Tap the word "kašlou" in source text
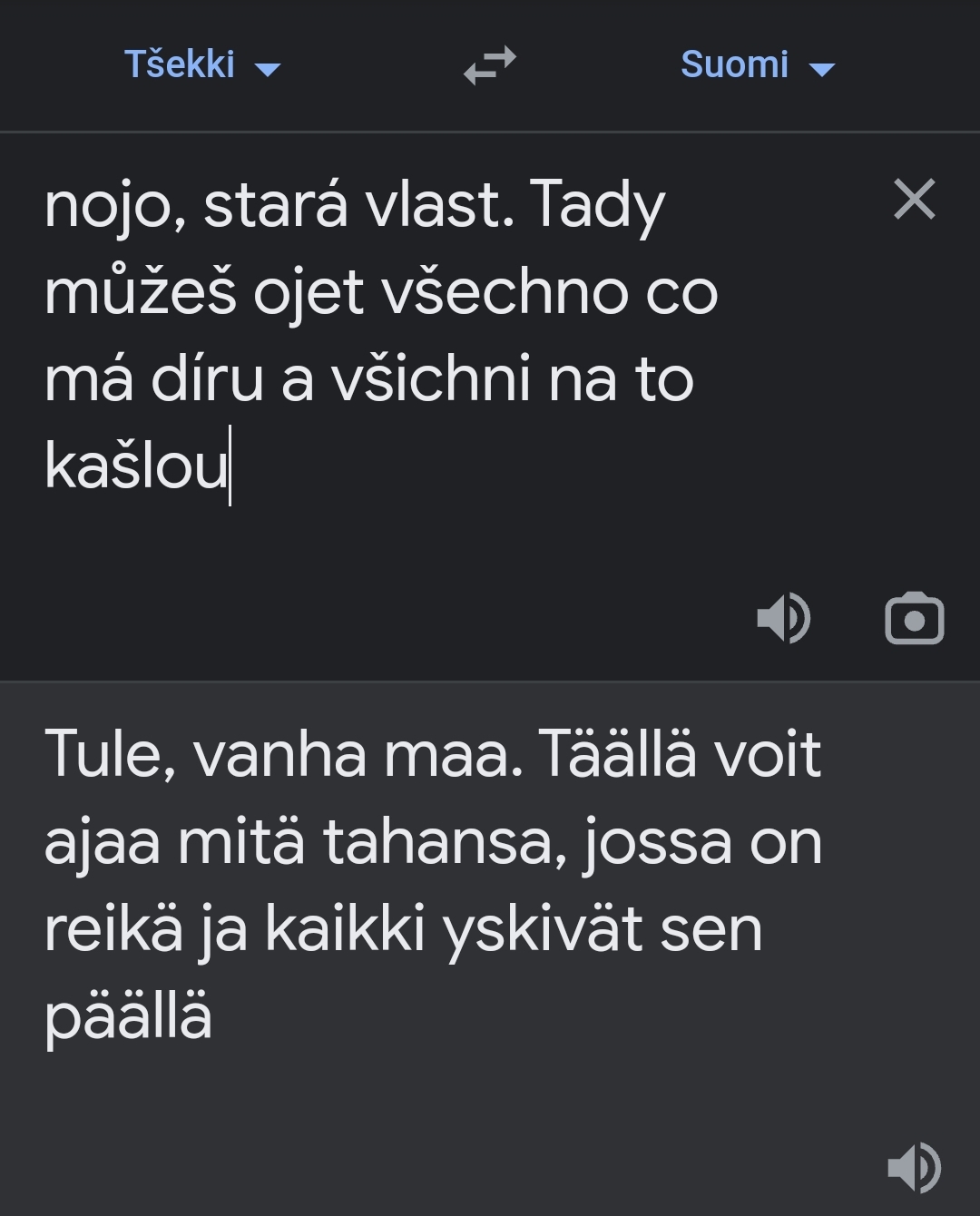Screen dimensions: 980x1216 click(x=136, y=466)
